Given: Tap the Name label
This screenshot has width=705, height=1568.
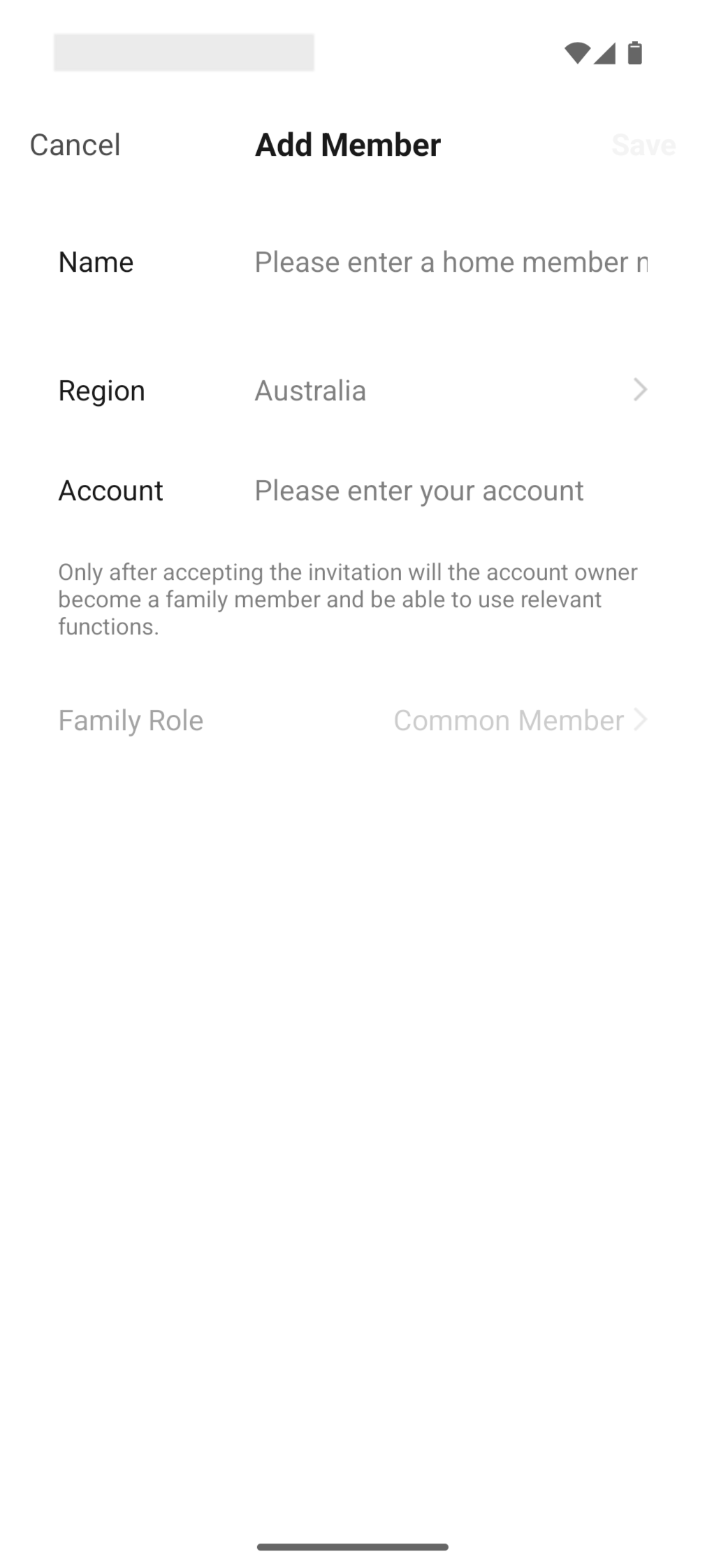Looking at the screenshot, I should [x=96, y=262].
